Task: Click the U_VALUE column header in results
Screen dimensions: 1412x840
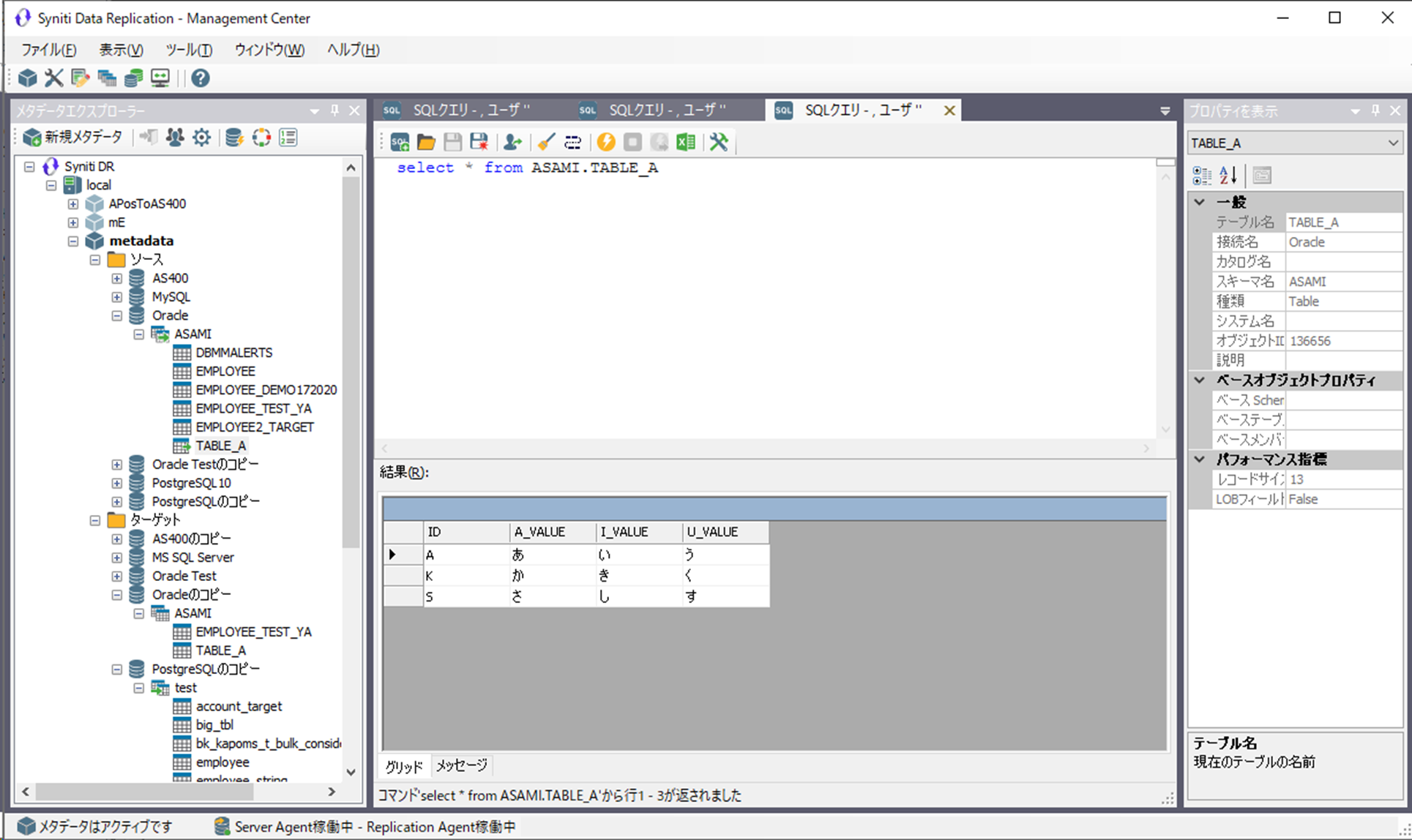Action: [725, 532]
